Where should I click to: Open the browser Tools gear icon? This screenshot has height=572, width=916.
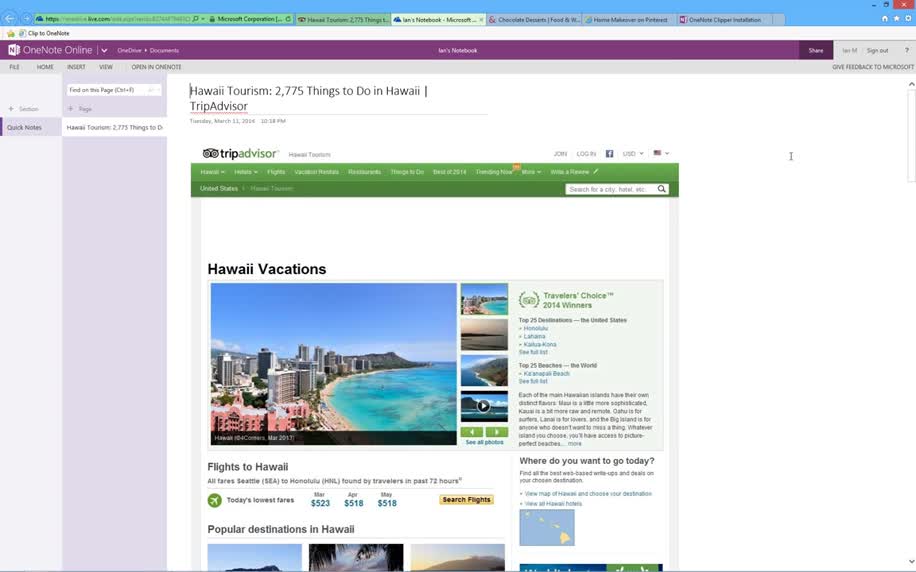[908, 19]
